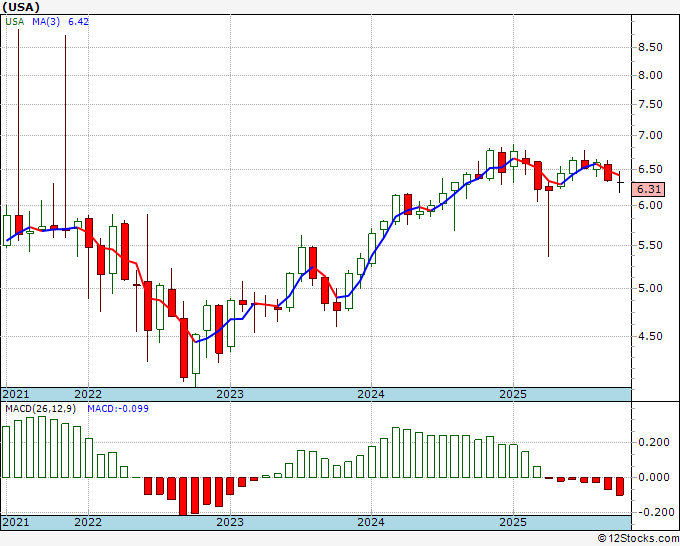Click the 8.50 price axis label
The width and height of the screenshot is (680, 546).
651,47
